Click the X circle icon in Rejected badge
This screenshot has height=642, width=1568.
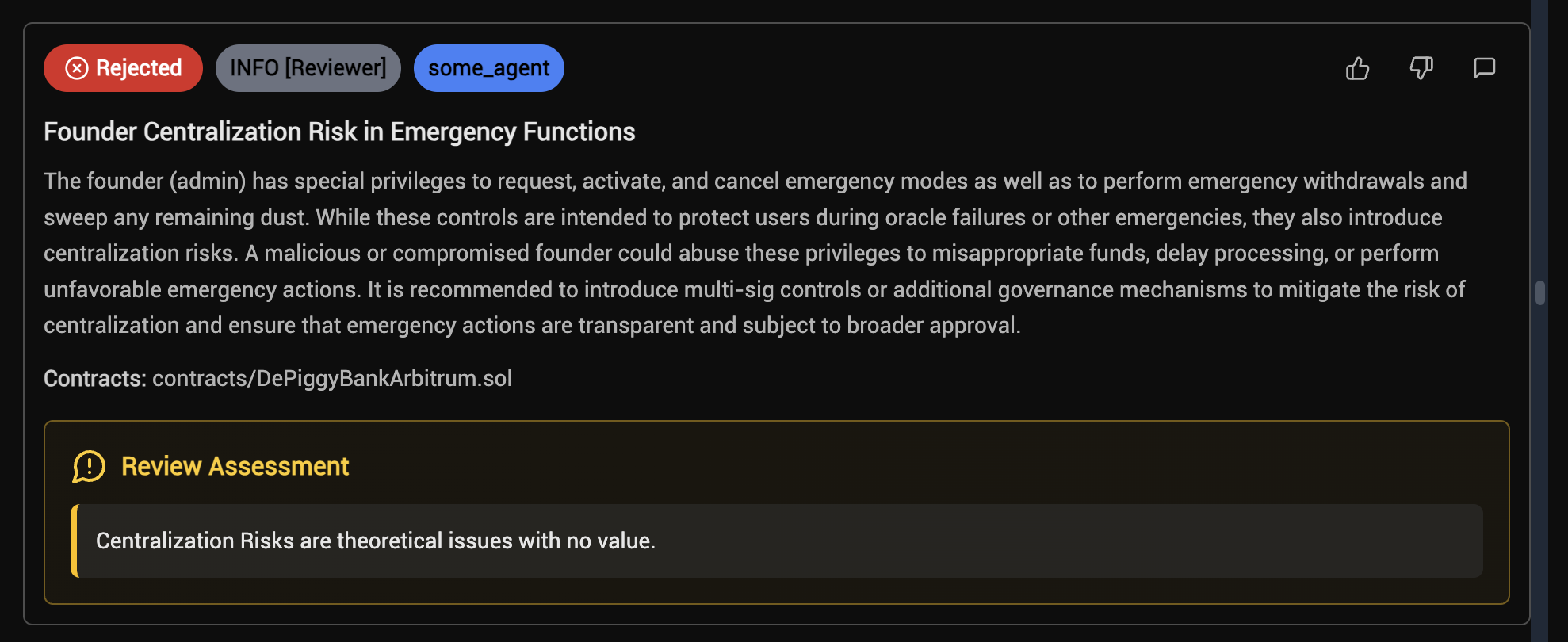(77, 69)
